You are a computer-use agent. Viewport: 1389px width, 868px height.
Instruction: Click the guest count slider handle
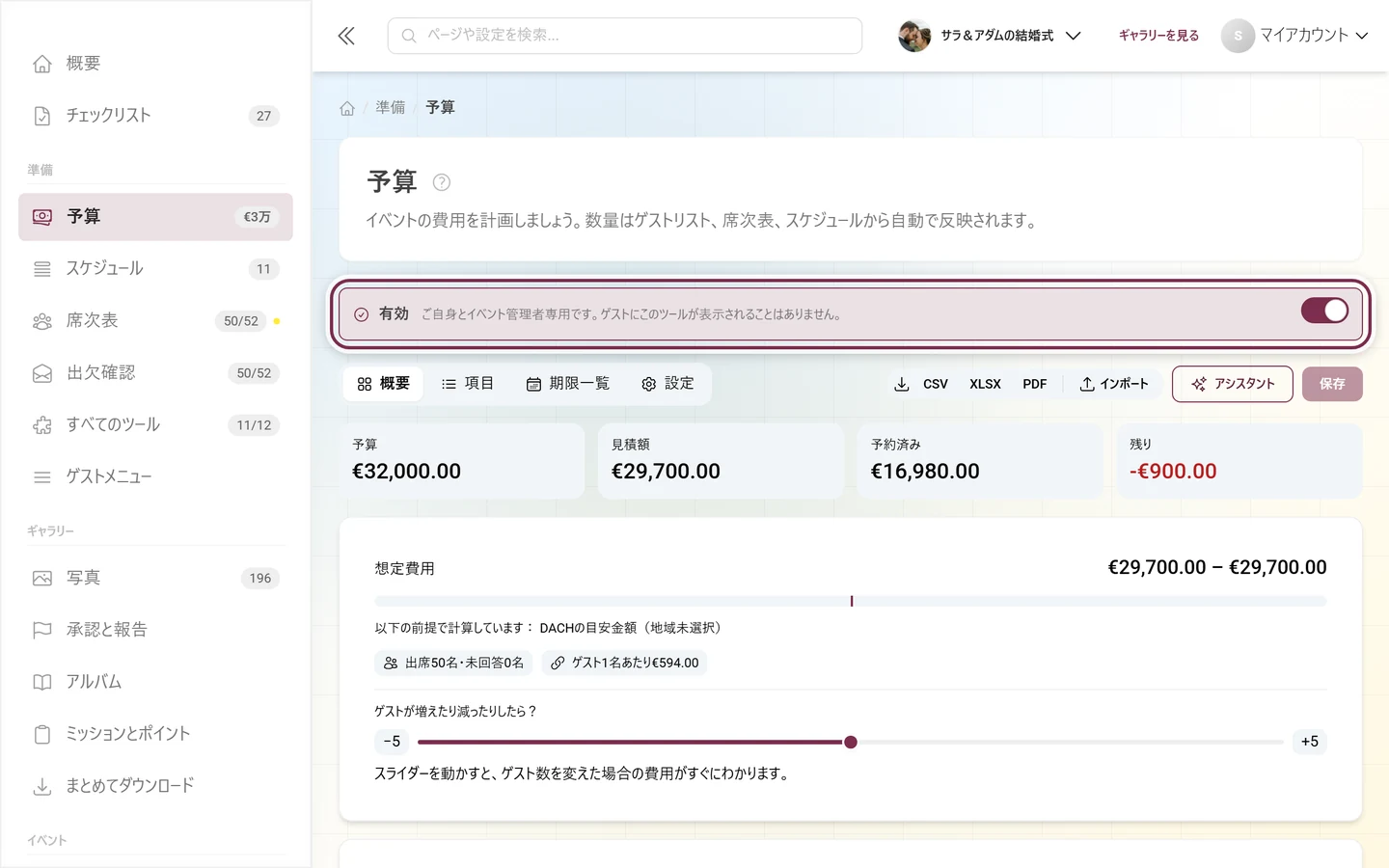click(x=851, y=743)
